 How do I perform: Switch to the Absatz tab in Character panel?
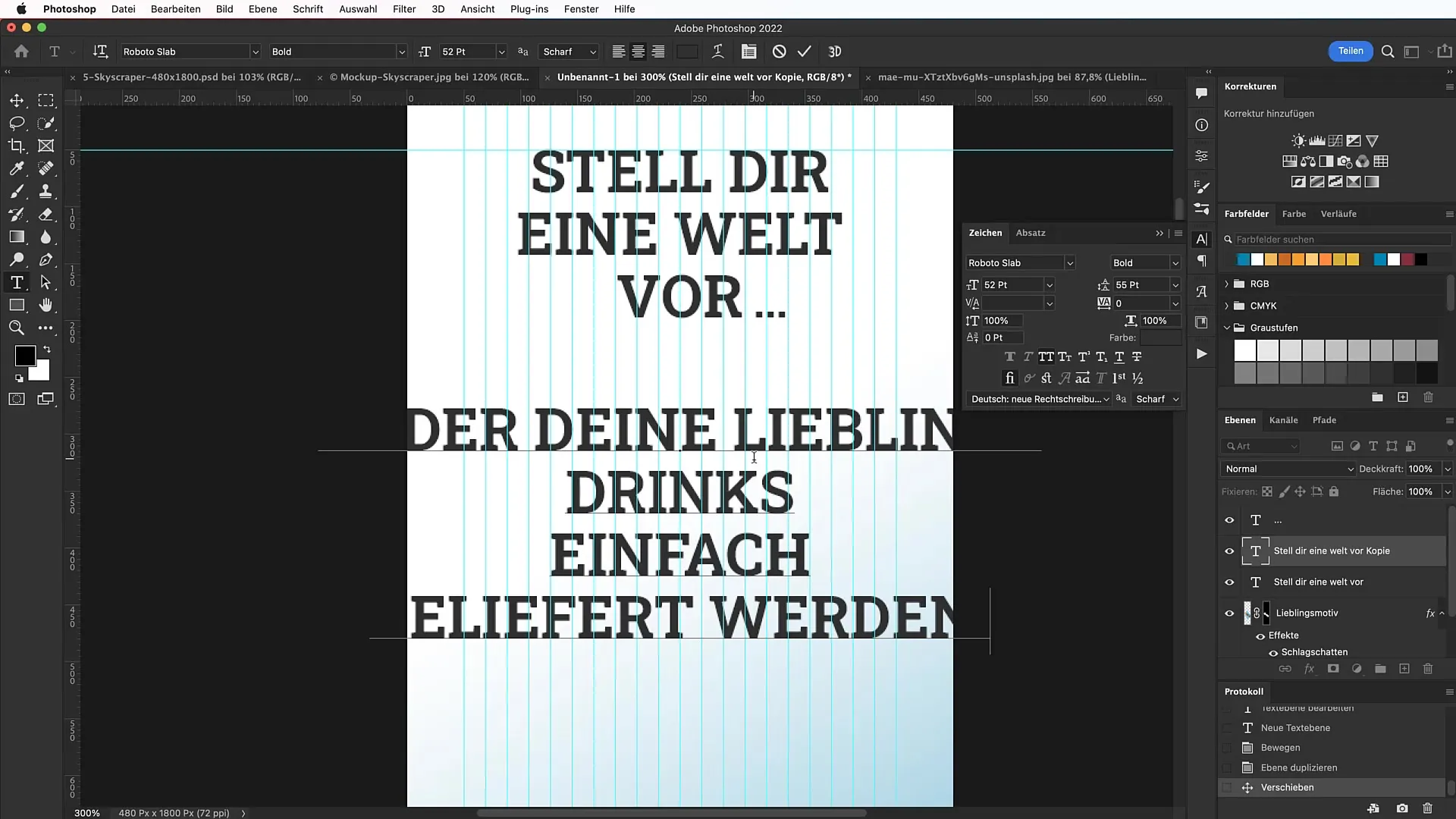pyautogui.click(x=1031, y=232)
